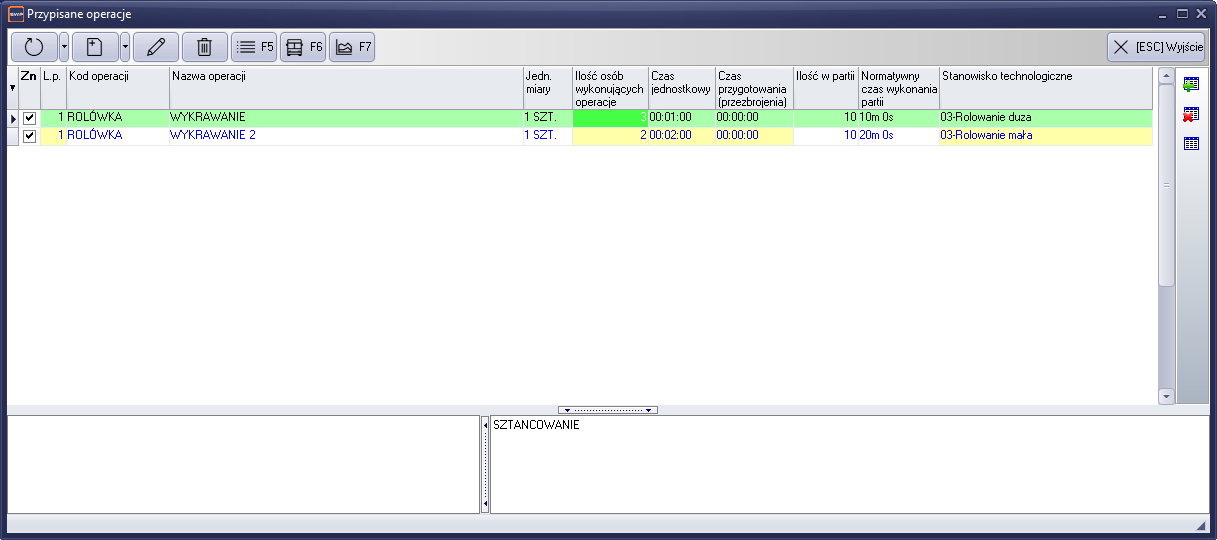Click the plain blue table grid icon
Viewport: 1217px width, 540px height.
pyautogui.click(x=1191, y=144)
